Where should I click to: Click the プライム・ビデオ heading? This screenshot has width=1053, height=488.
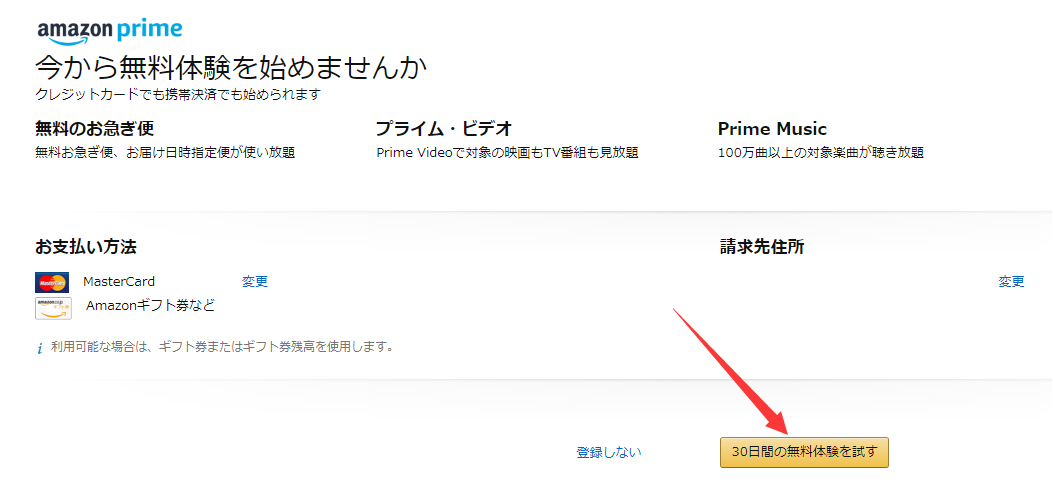444,128
